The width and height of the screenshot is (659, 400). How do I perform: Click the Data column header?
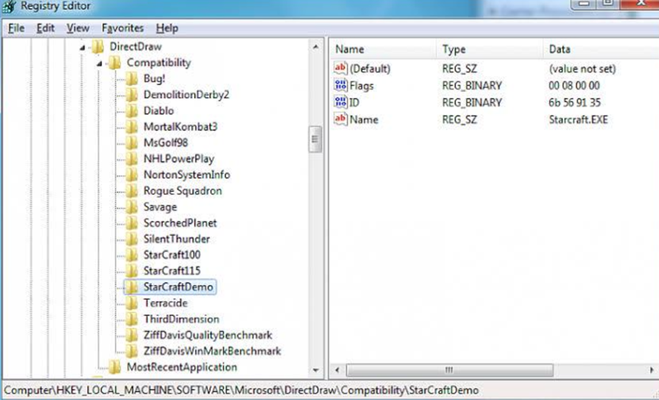click(x=601, y=49)
